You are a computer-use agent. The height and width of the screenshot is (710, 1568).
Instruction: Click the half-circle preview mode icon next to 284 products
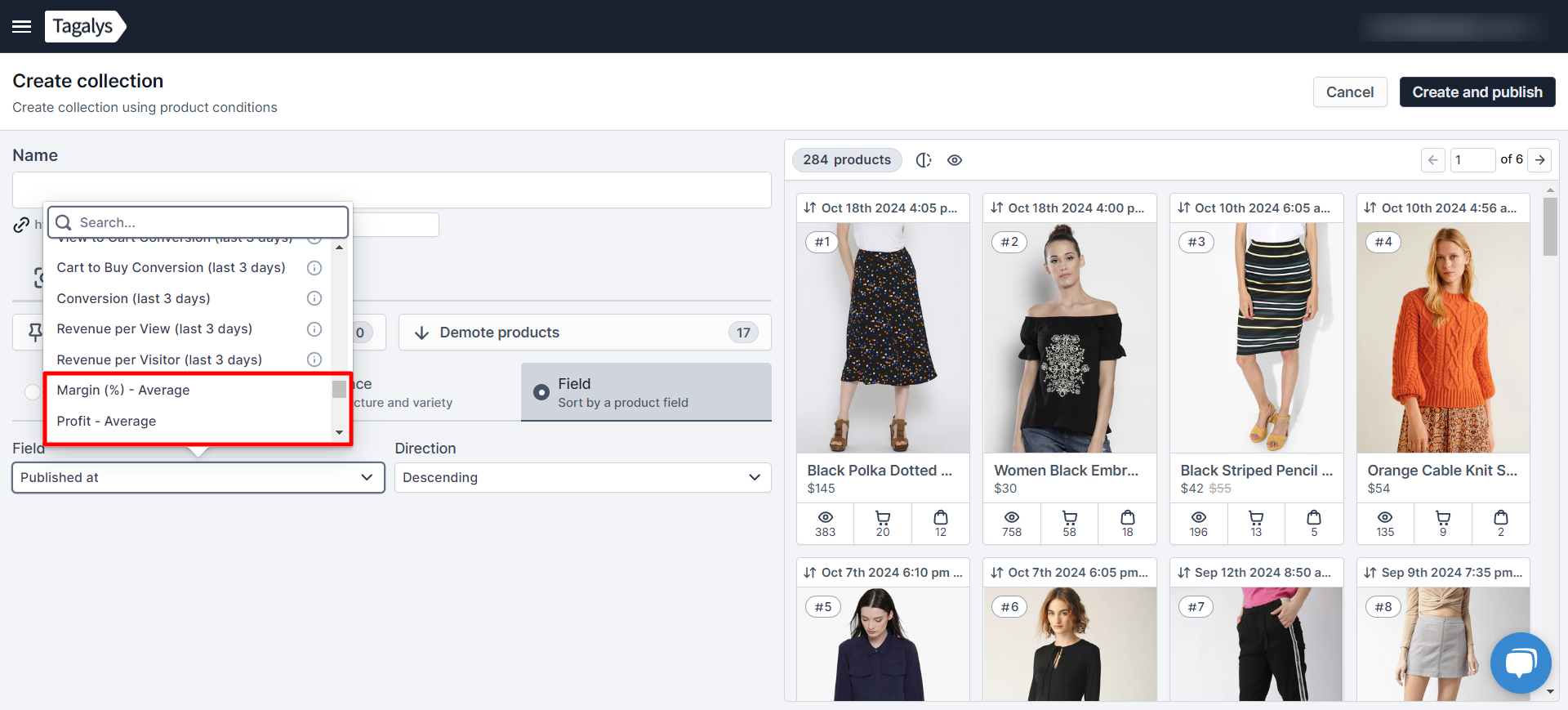[924, 160]
